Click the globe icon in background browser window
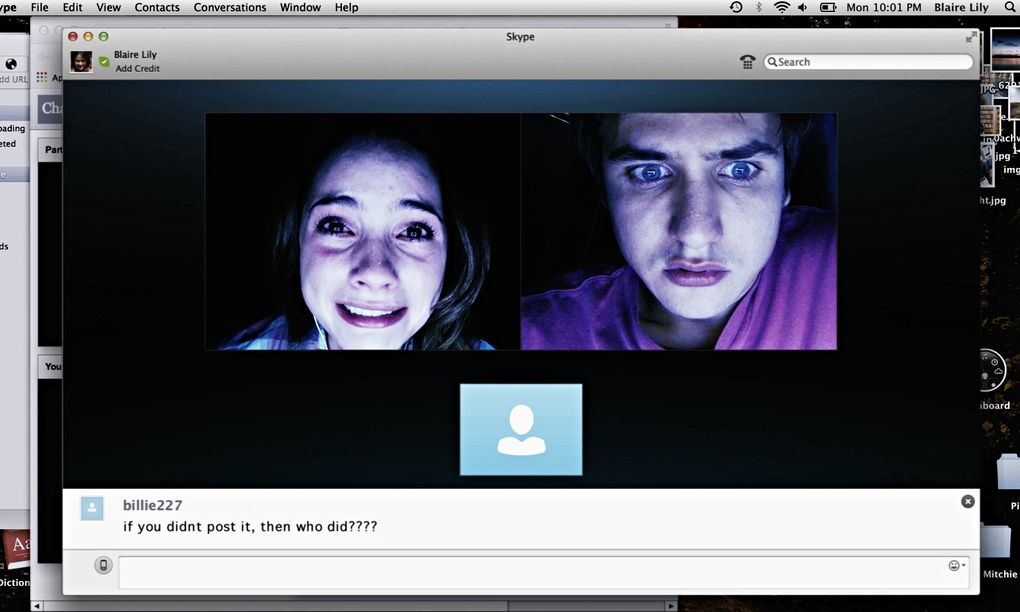 coord(11,64)
